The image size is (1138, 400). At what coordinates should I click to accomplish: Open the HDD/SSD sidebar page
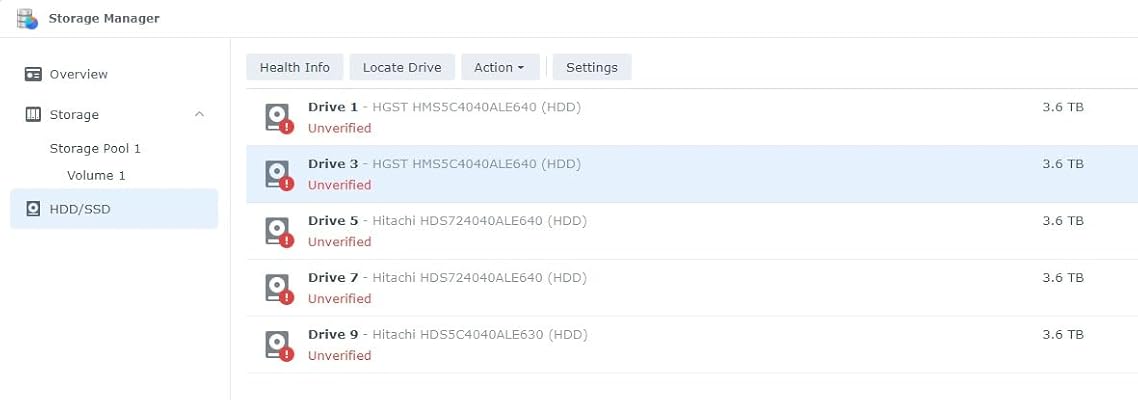coord(78,209)
